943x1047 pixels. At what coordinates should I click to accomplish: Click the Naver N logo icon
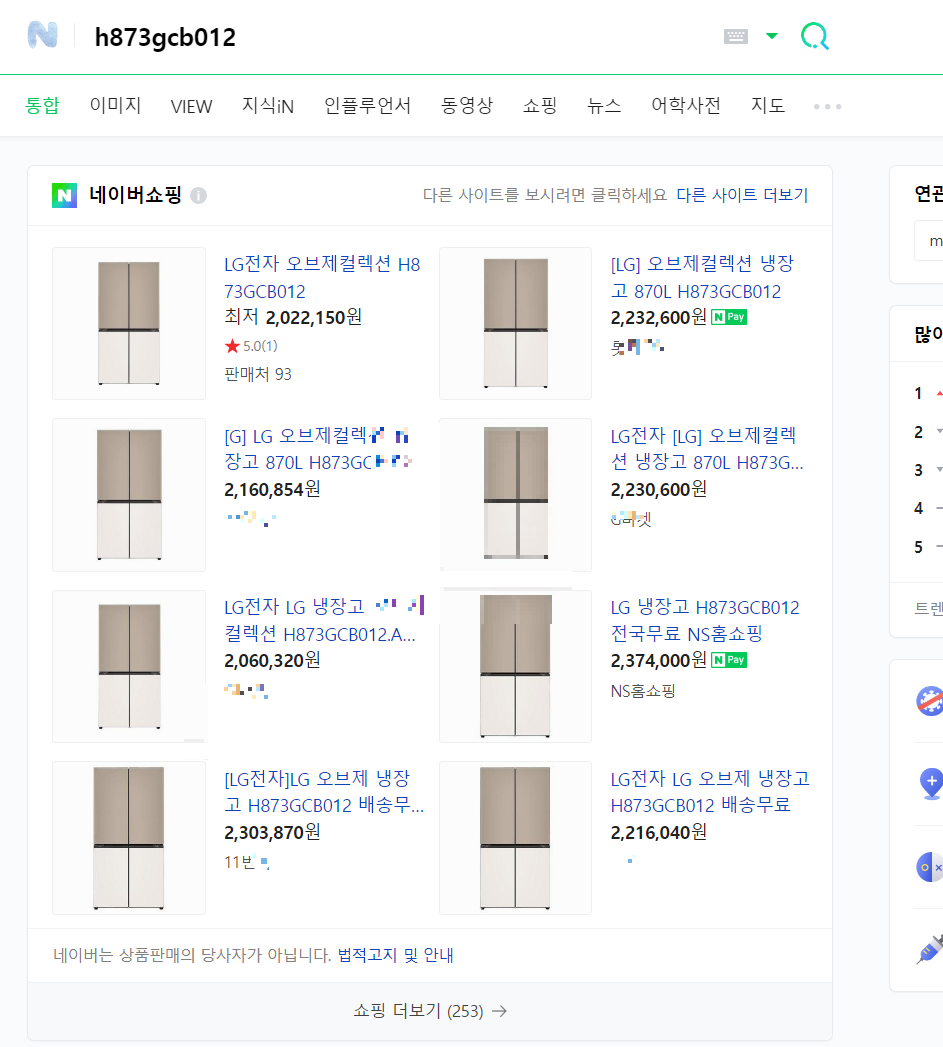(x=42, y=35)
